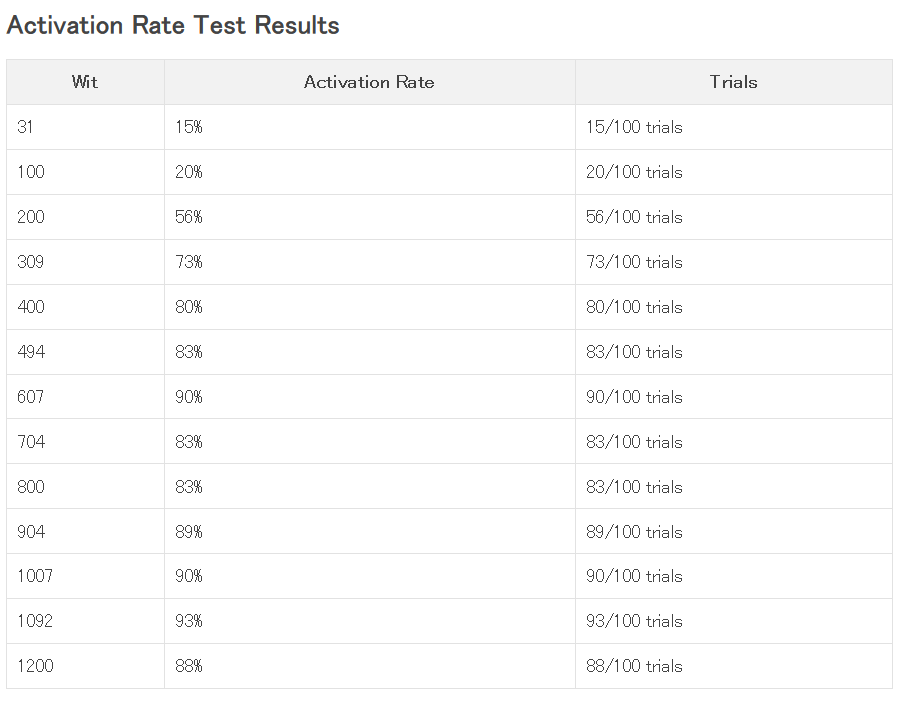The height and width of the screenshot is (722, 904).
Task: Click the 73/100 trials cell
Action: tap(734, 262)
